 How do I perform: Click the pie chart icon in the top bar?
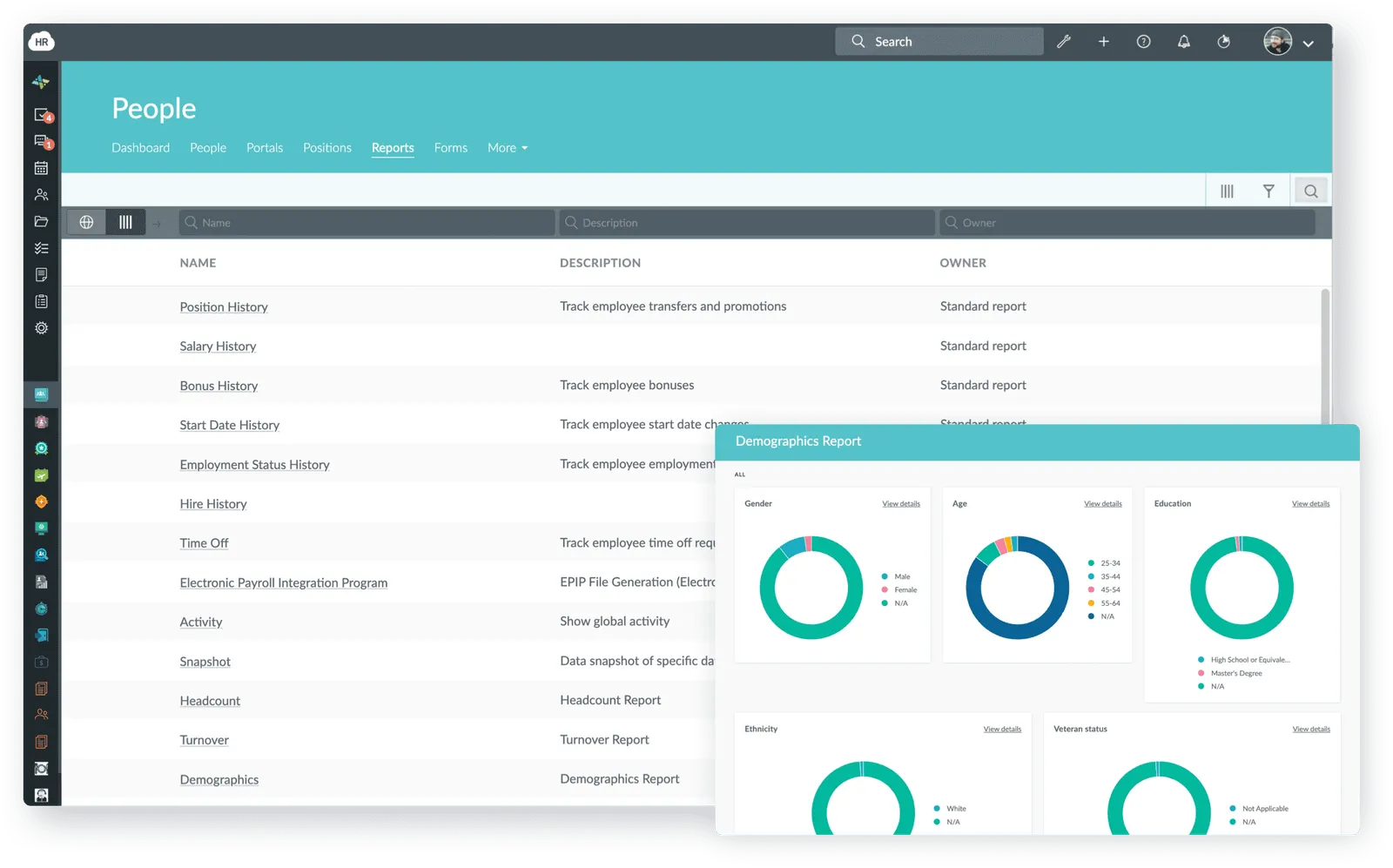click(1223, 41)
